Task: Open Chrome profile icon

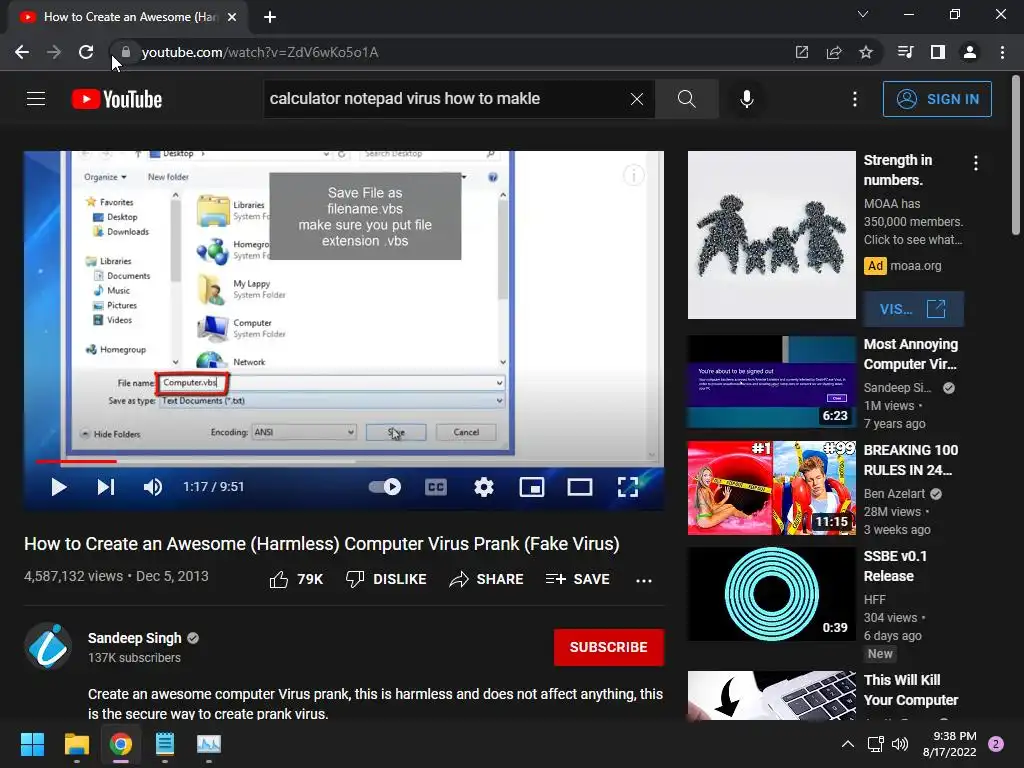Action: [x=970, y=52]
